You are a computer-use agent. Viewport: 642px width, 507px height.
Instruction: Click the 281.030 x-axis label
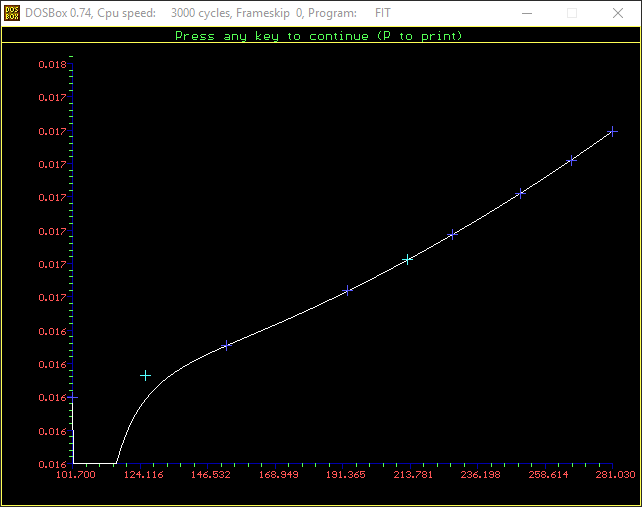tap(614, 475)
